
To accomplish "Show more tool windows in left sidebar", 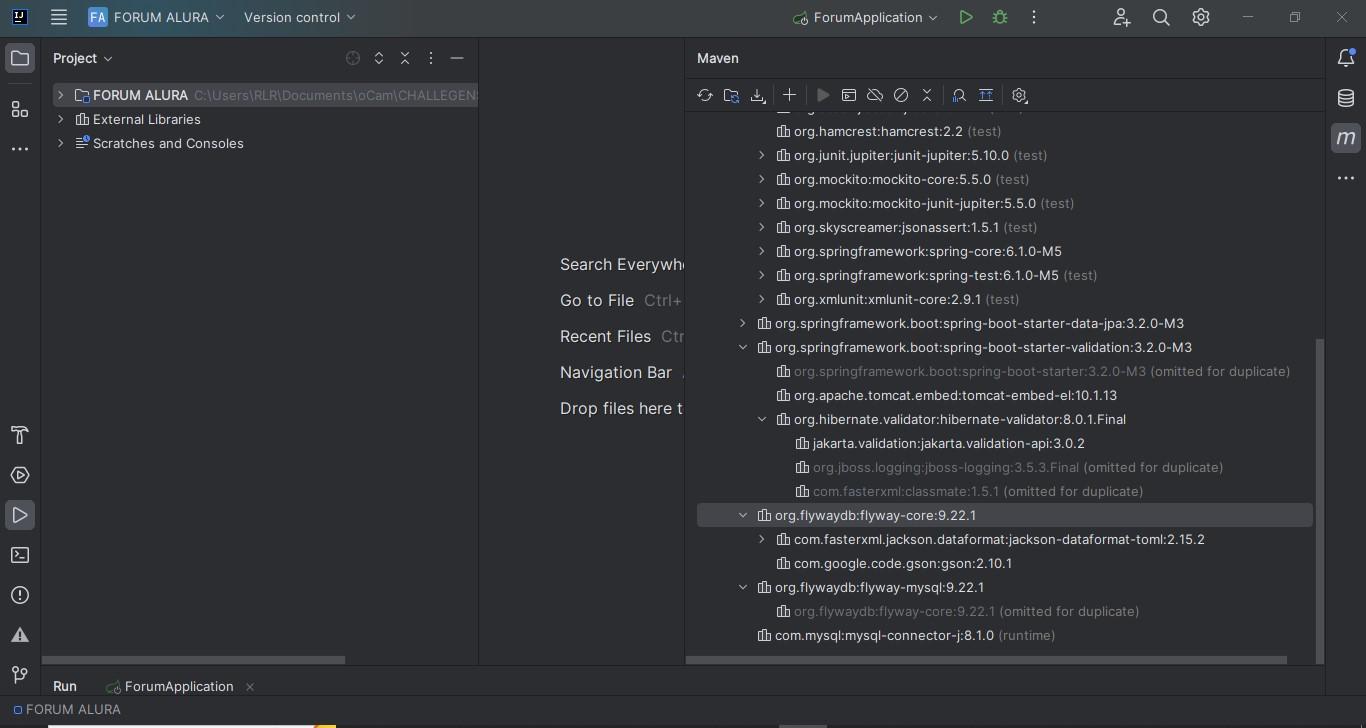I will tap(20, 149).
